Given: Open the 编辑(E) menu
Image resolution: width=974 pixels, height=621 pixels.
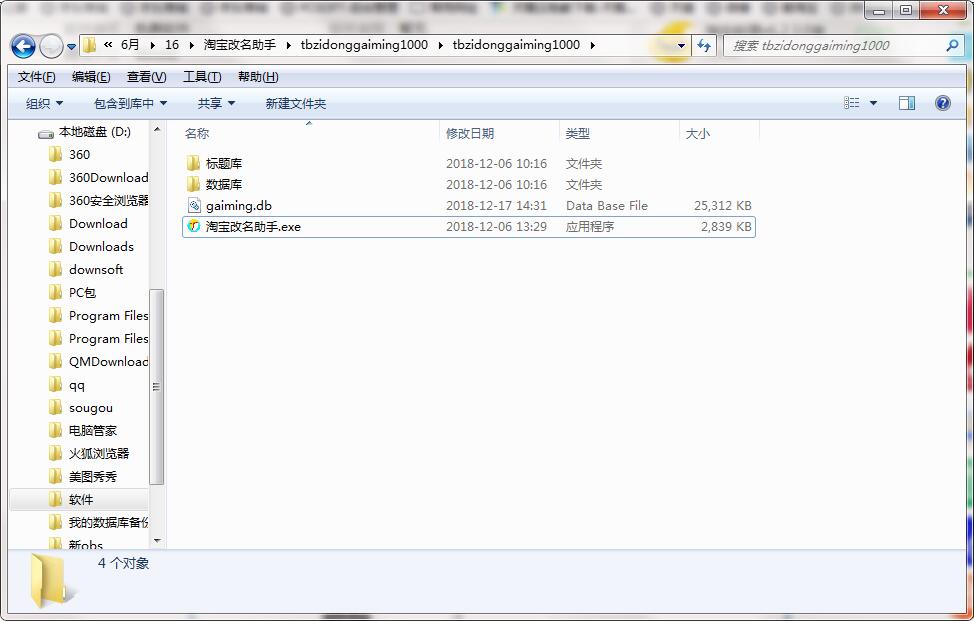Looking at the screenshot, I should tap(91, 77).
